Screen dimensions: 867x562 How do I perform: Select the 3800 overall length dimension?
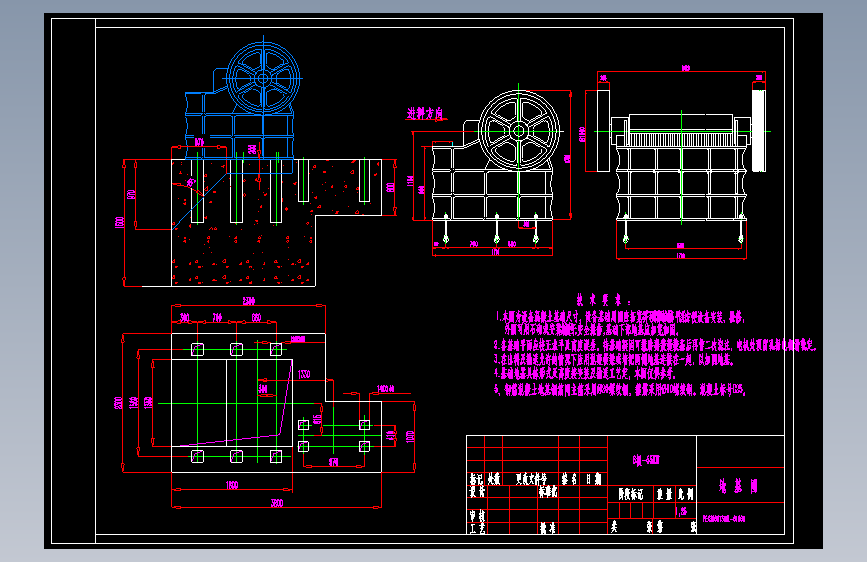(x=276, y=503)
